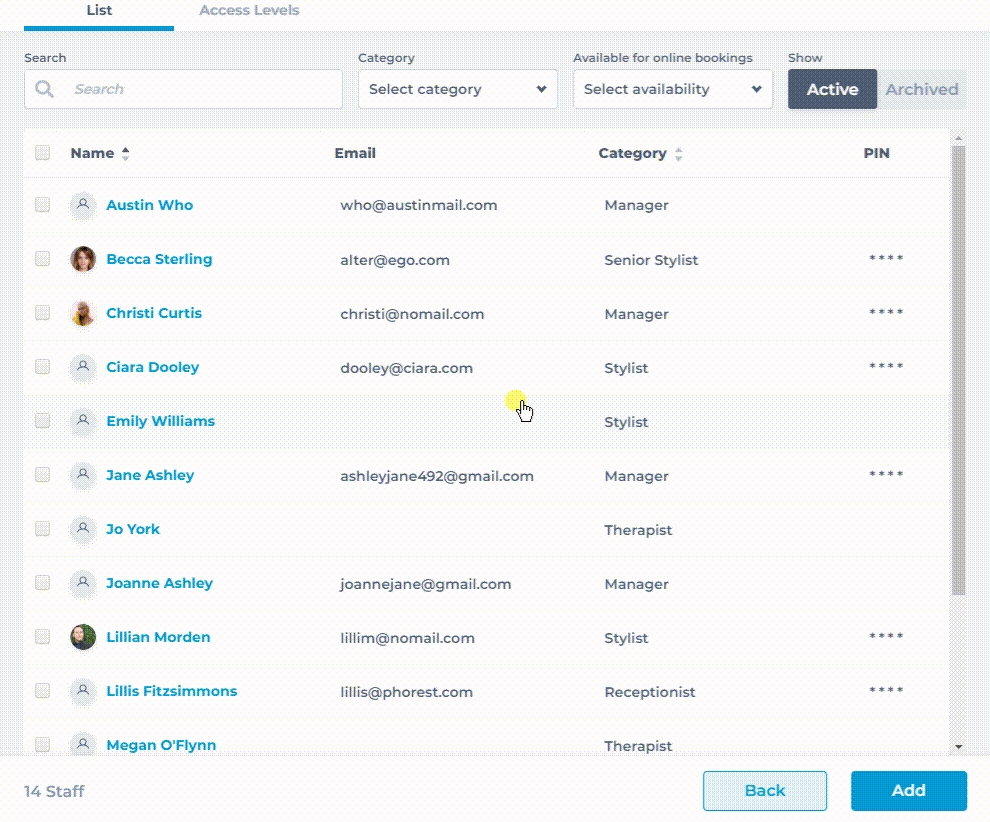Select the checkbox next to Austin Who
Viewport: 990px width, 822px height.
tap(41, 205)
